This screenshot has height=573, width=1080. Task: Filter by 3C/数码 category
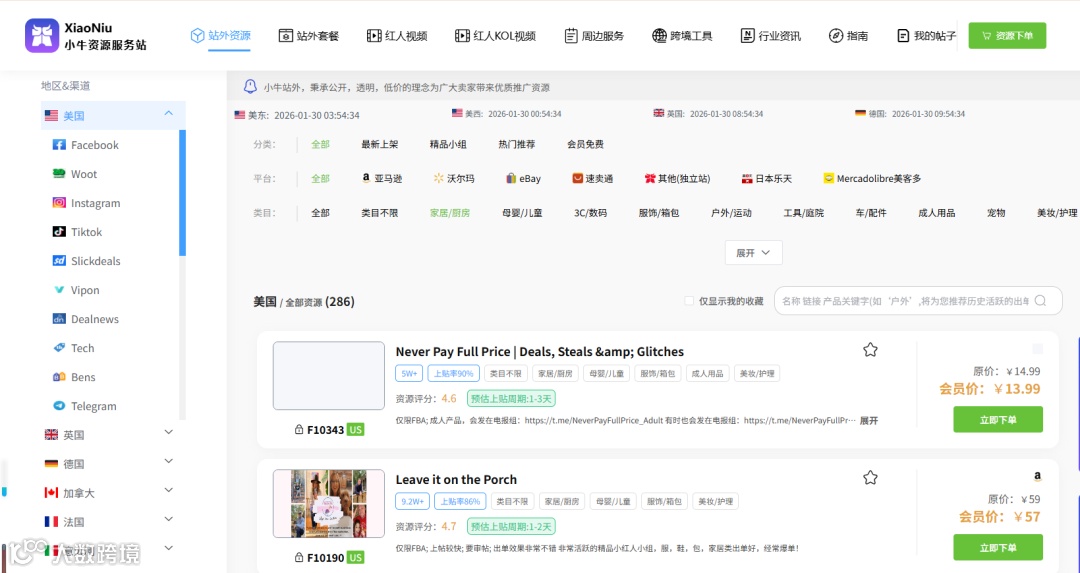coord(590,213)
